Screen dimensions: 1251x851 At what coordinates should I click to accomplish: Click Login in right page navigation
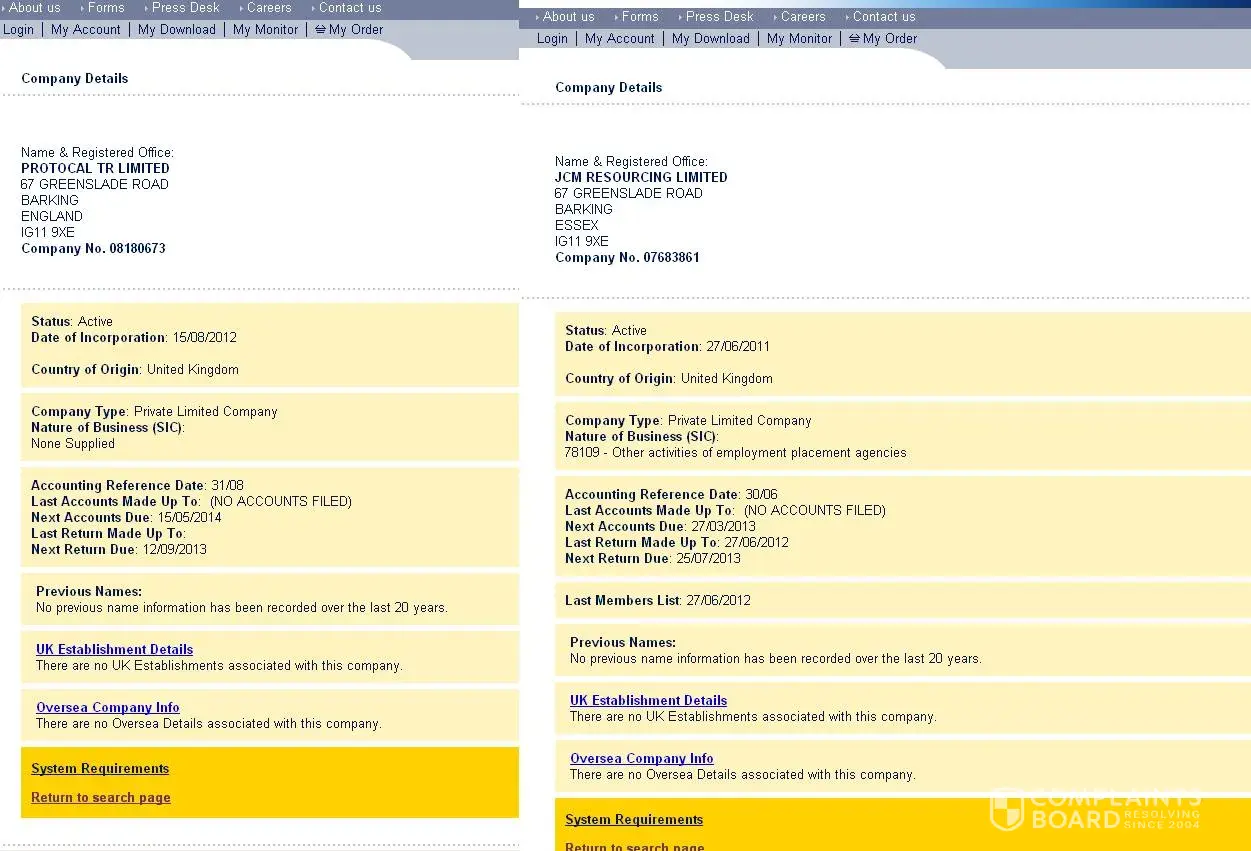[x=552, y=39]
